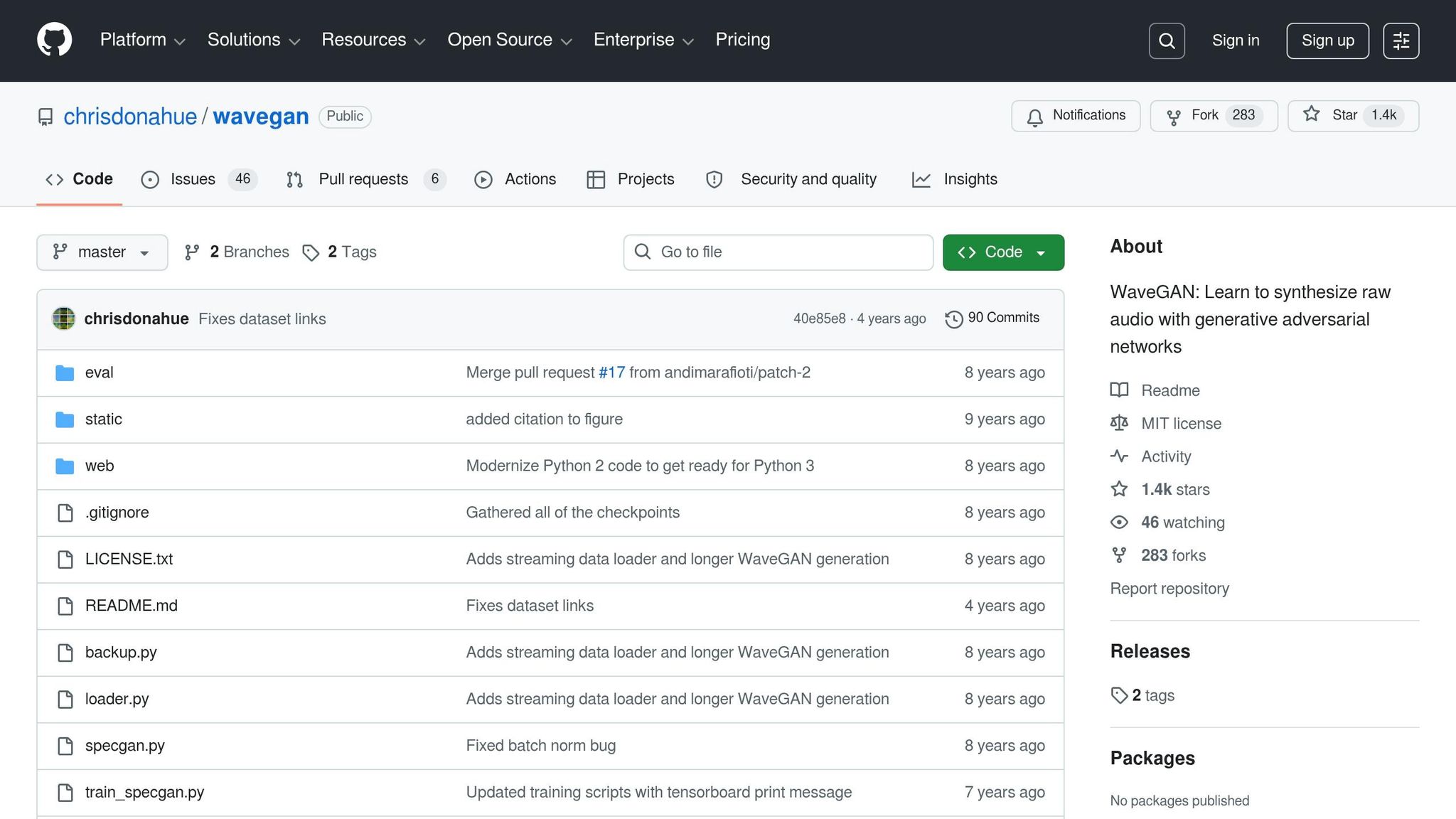Viewport: 1456px width, 819px height.
Task: Click the Notifications bell button
Action: click(1076, 116)
